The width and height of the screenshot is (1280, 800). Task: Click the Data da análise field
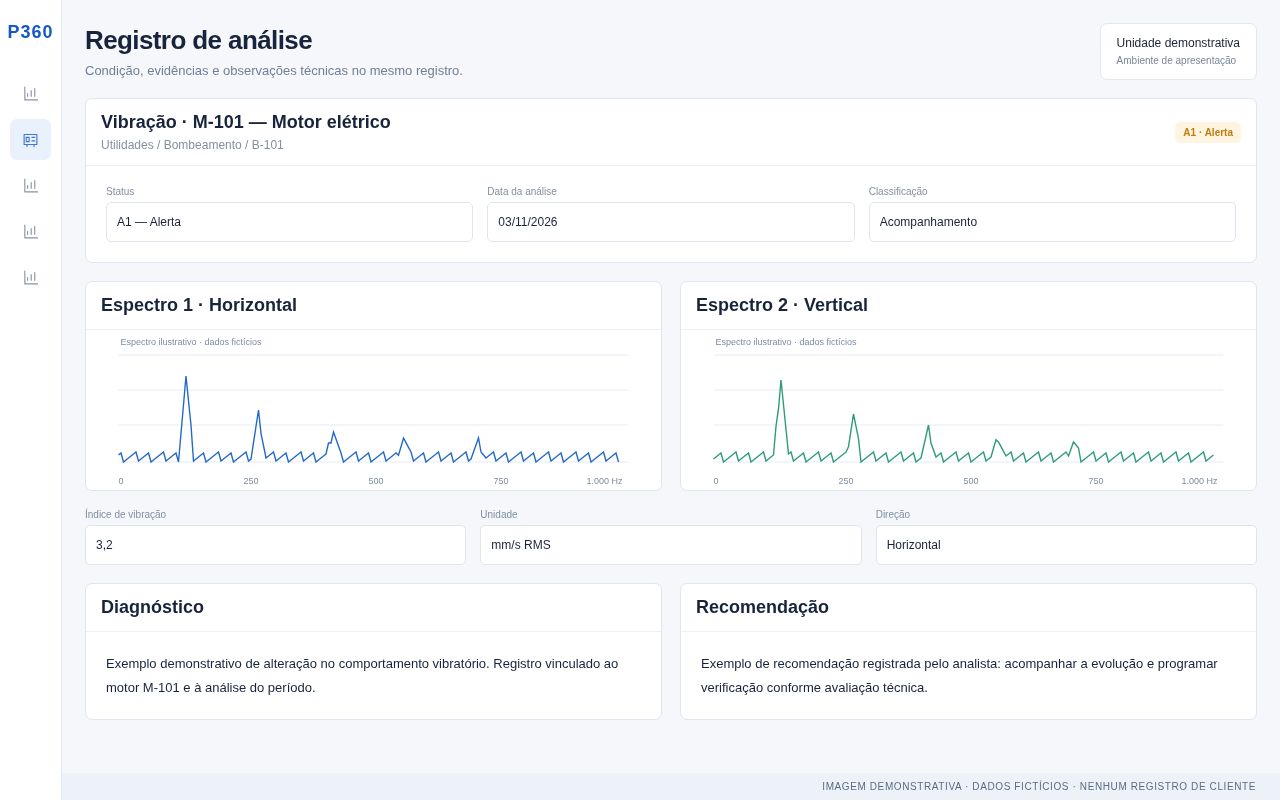click(x=670, y=222)
